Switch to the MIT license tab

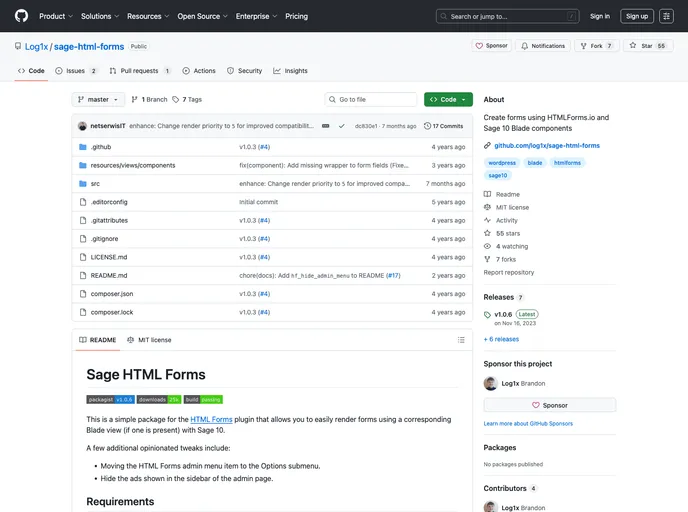point(149,340)
